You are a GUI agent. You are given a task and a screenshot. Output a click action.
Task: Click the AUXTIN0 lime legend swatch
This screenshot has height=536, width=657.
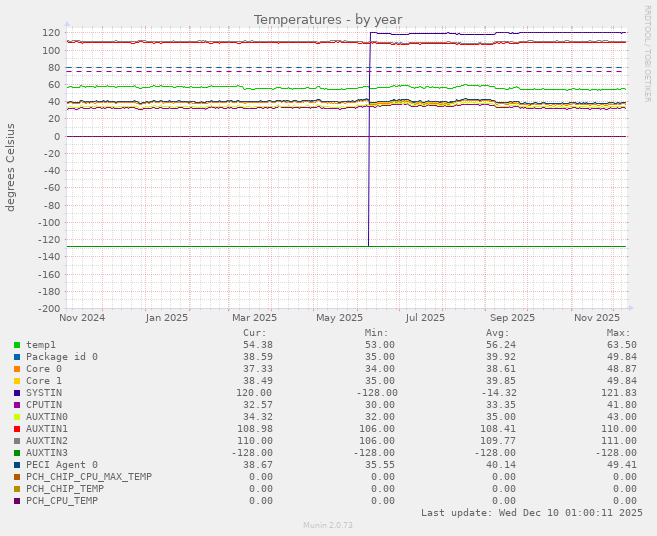(17, 417)
